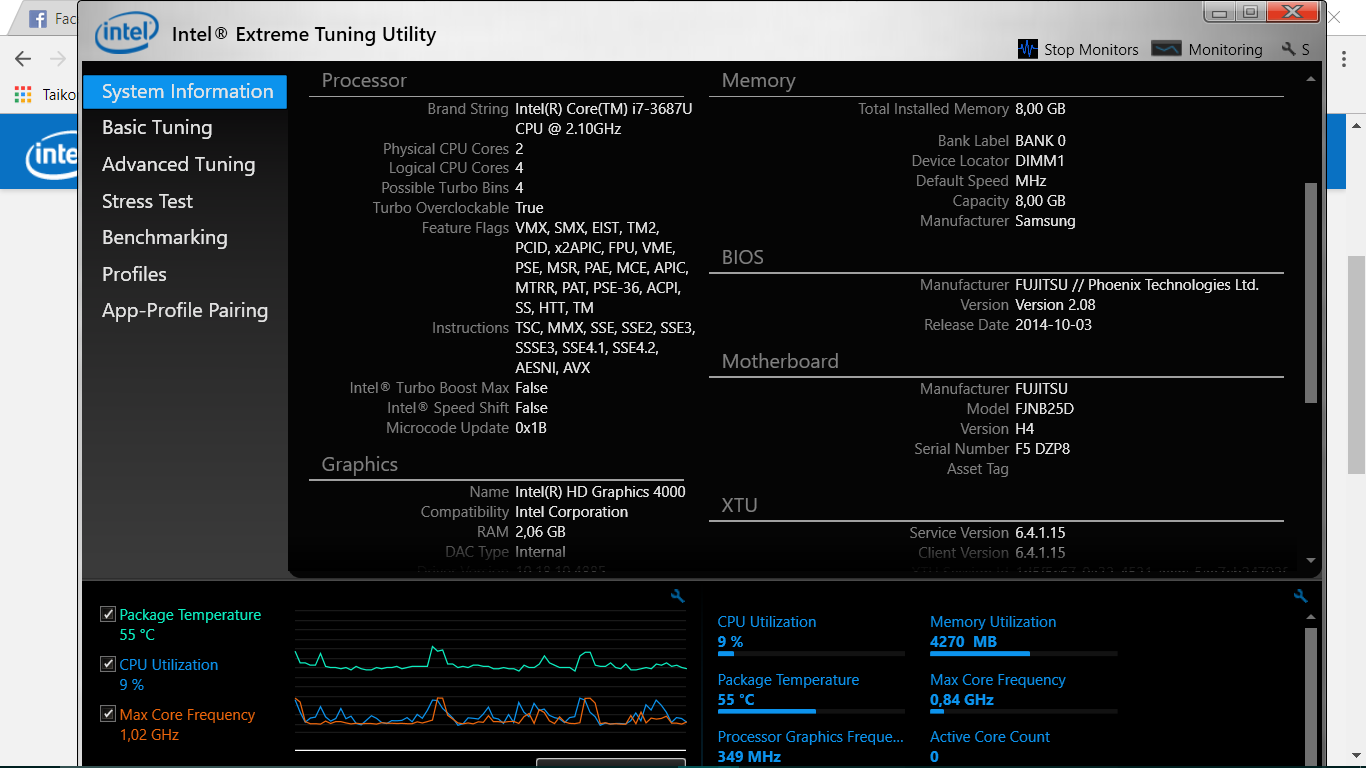Image resolution: width=1366 pixels, height=768 pixels.
Task: Click the Serial Number value F5 DZP8
Action: [x=1042, y=449]
